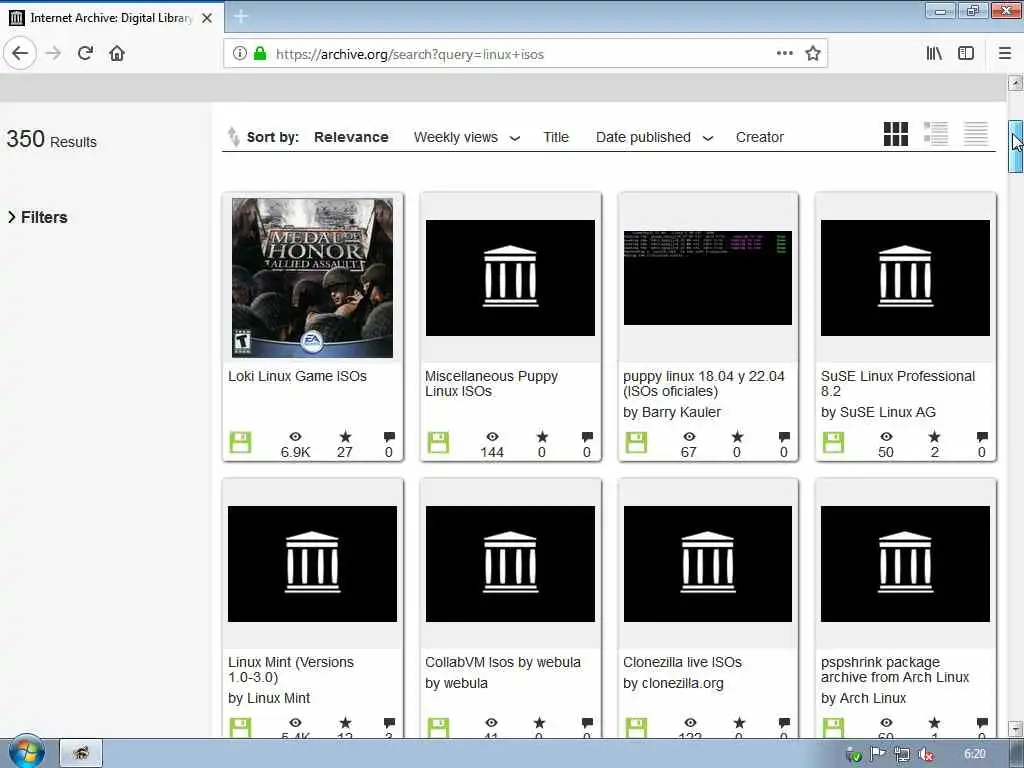Click 'by Barry Kauler' creator text
Screen dimensions: 1024x768
click(672, 412)
